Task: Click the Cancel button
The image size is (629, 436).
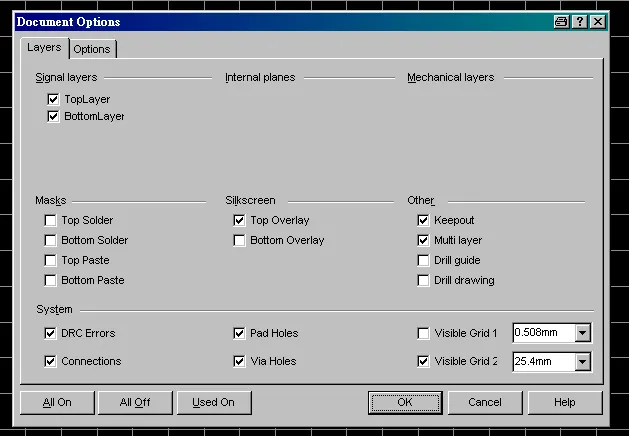Action: [x=485, y=402]
